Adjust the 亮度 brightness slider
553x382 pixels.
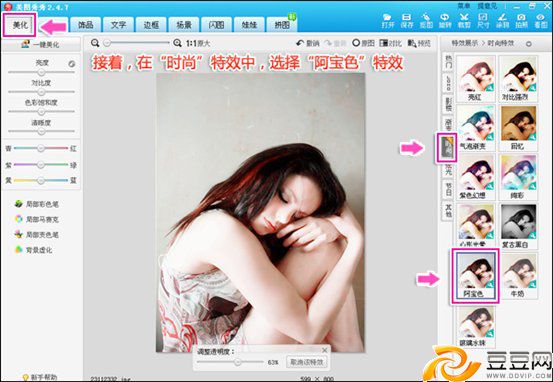[x=41, y=72]
